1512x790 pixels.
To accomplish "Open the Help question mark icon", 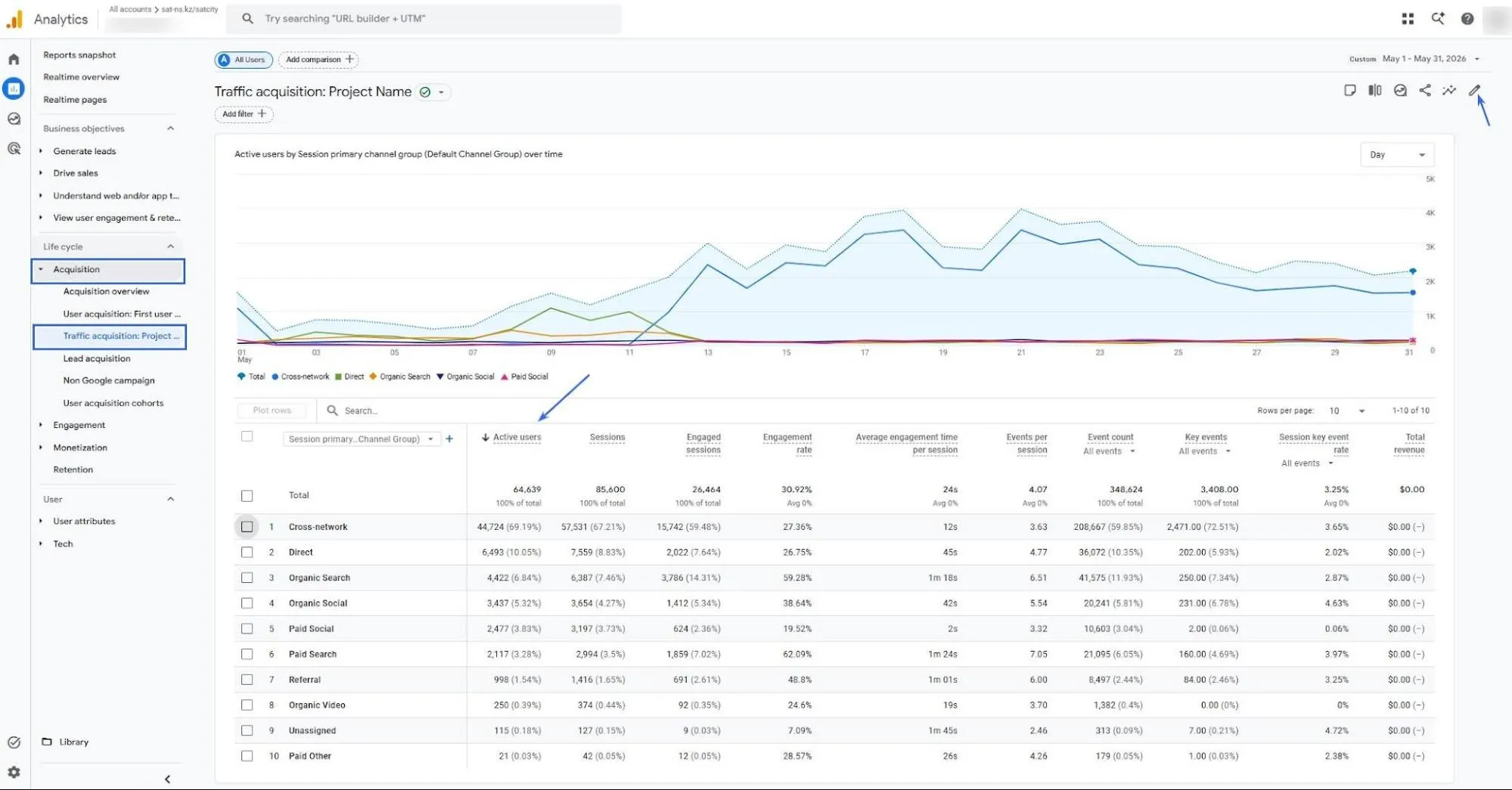I will 1467,19.
